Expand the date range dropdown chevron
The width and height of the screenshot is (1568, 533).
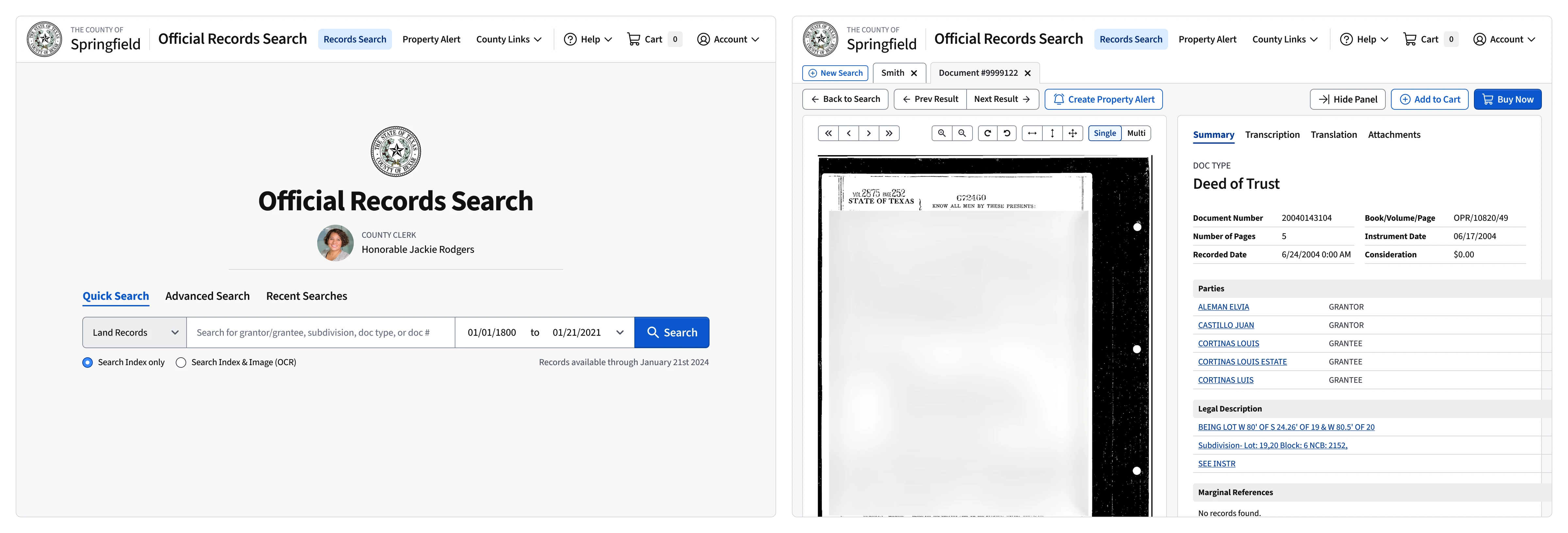[x=620, y=333]
